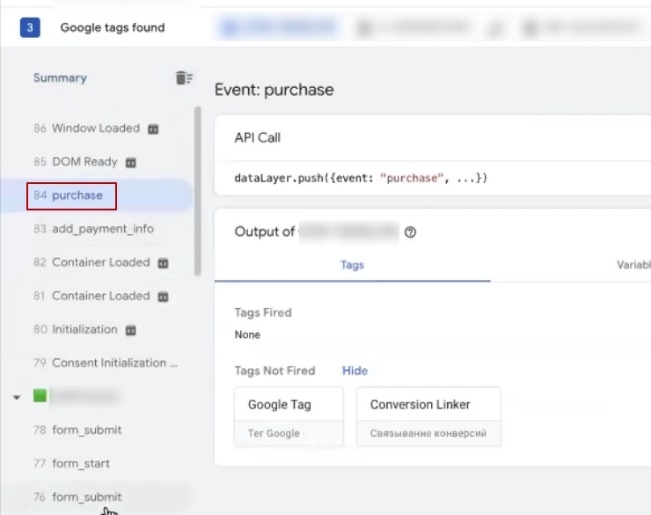This screenshot has width=651, height=515.
Task: Select the Summary item in sidebar
Action: point(60,78)
